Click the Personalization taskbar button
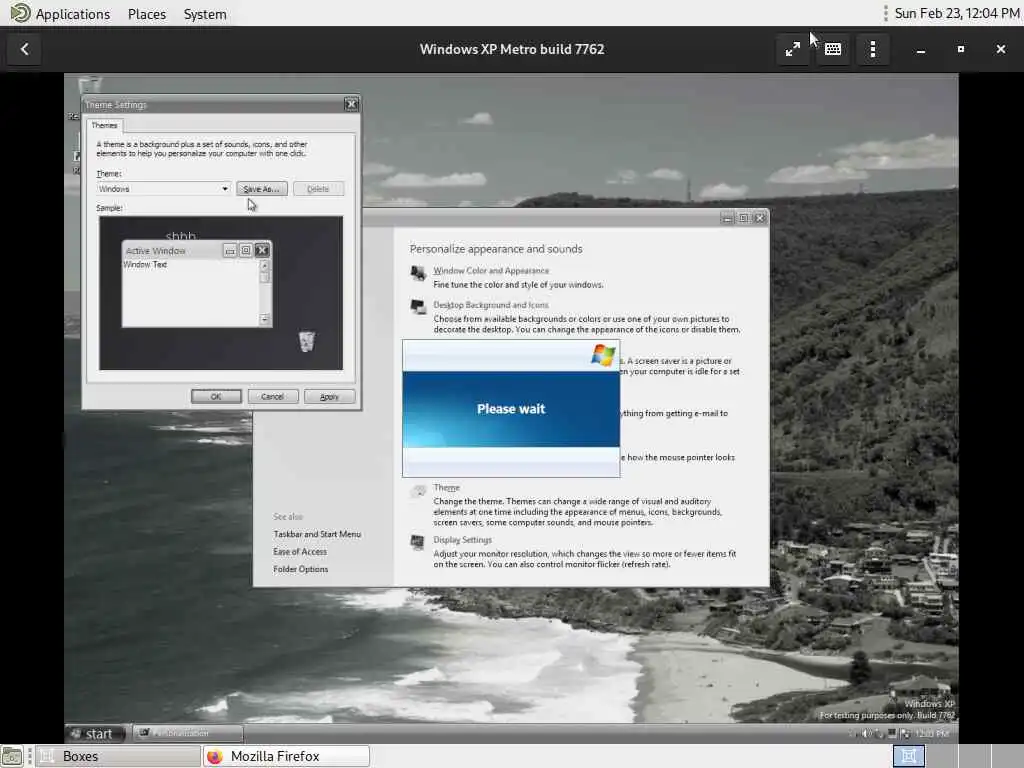 (x=188, y=733)
